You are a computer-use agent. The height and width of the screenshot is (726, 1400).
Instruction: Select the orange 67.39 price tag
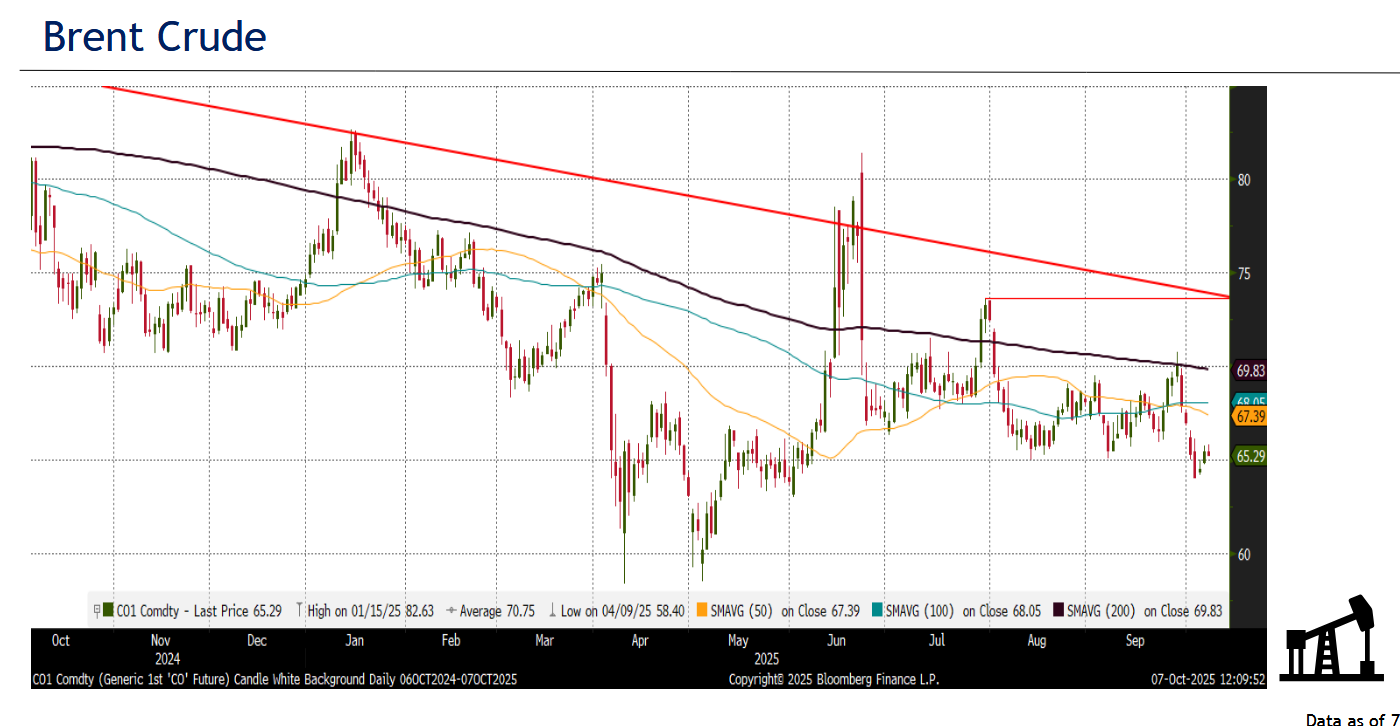click(x=1251, y=416)
